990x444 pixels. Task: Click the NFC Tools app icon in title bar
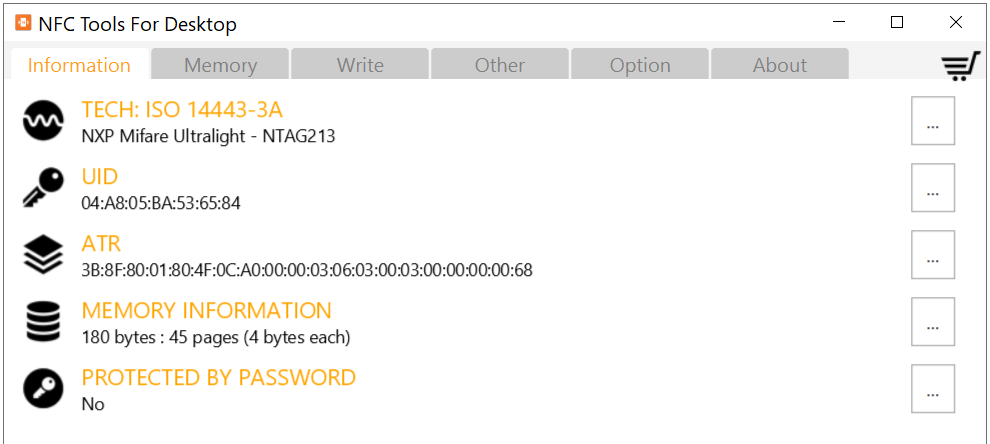point(23,24)
